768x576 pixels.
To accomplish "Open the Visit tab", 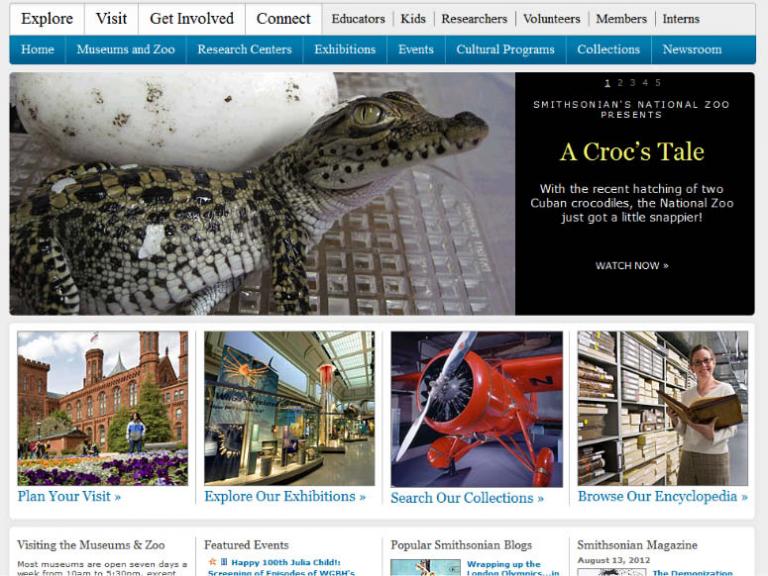I will coord(111,19).
